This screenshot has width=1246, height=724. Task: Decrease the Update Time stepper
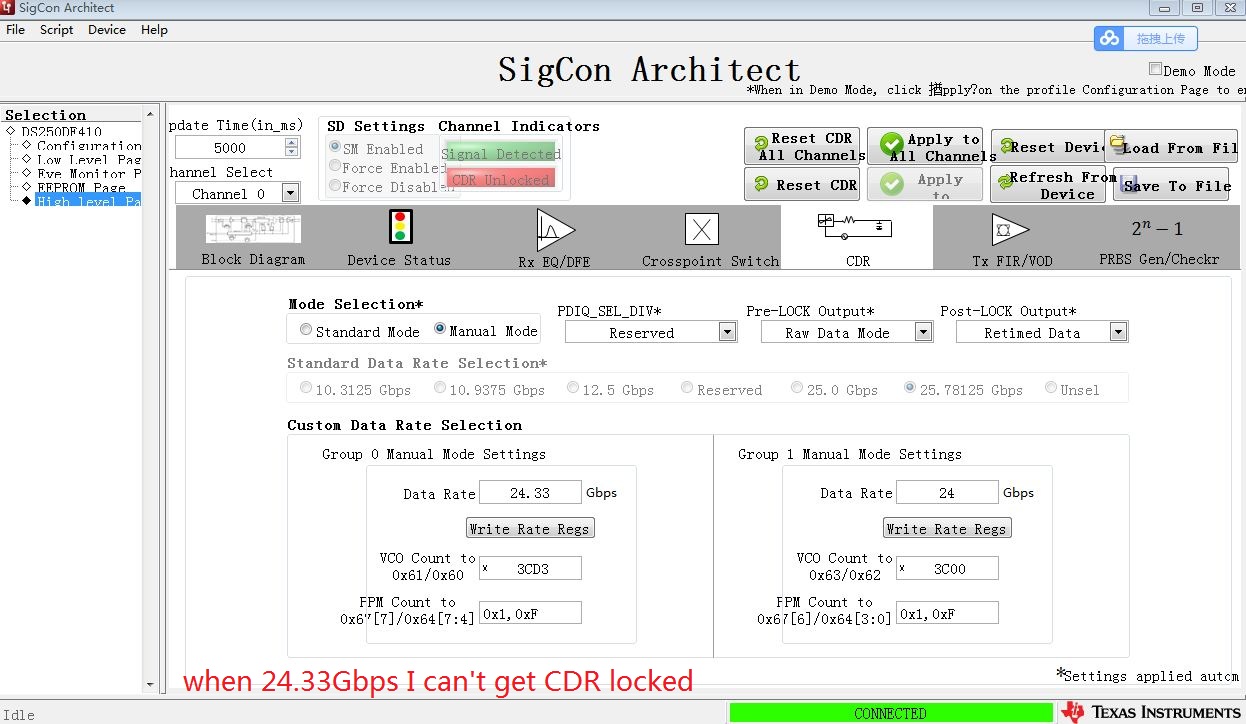pyautogui.click(x=292, y=152)
